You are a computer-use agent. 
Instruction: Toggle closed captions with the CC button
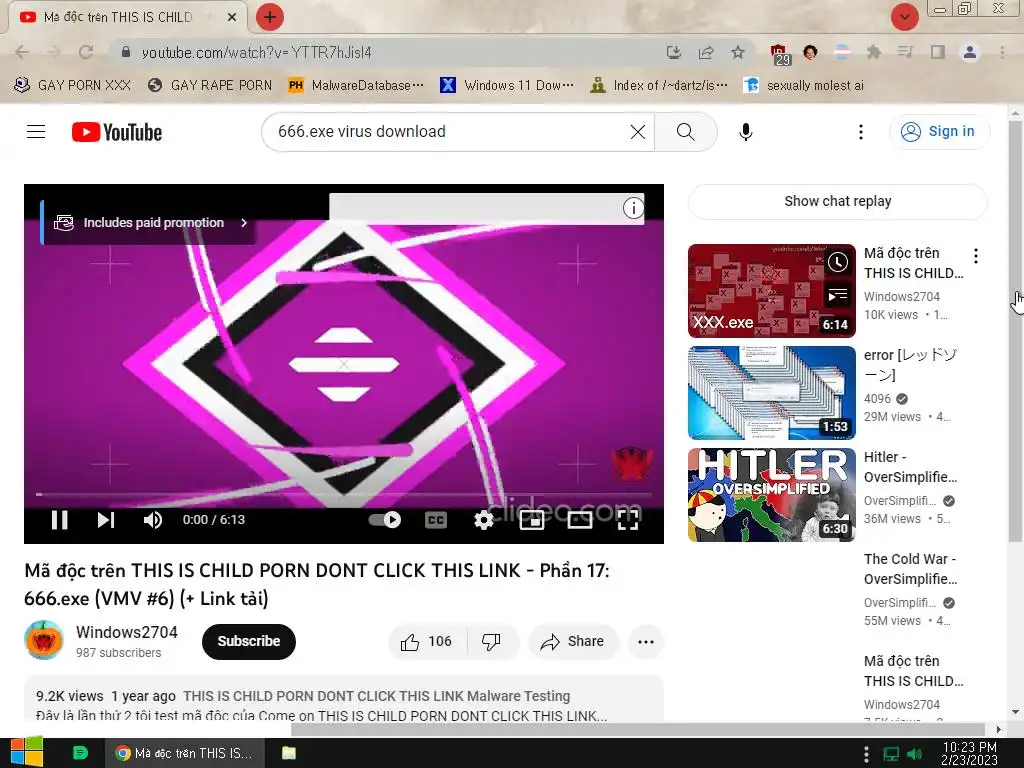coord(436,520)
